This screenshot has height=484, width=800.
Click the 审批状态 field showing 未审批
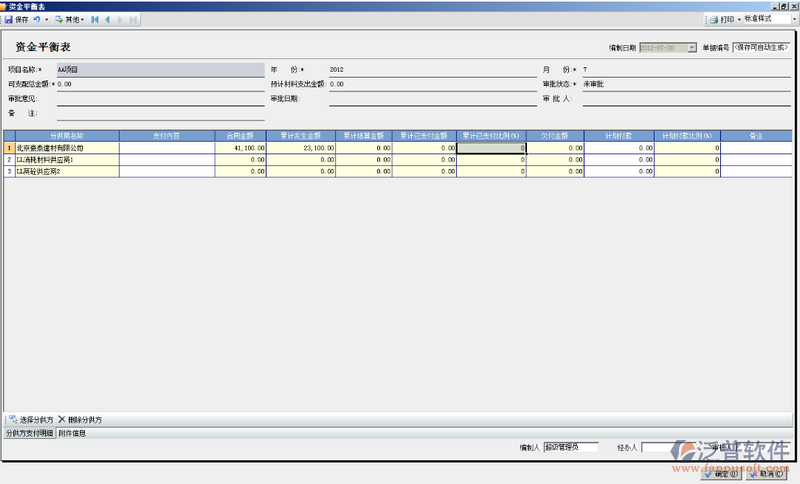click(686, 85)
